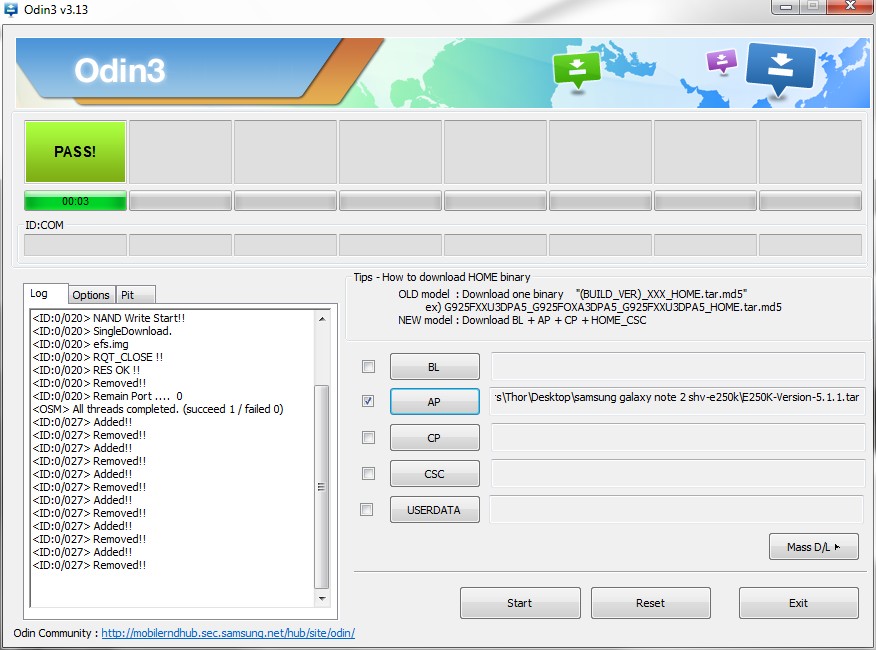Viewport: 876px width, 650px height.
Task: Enable the CSC checkbox
Action: click(x=368, y=473)
